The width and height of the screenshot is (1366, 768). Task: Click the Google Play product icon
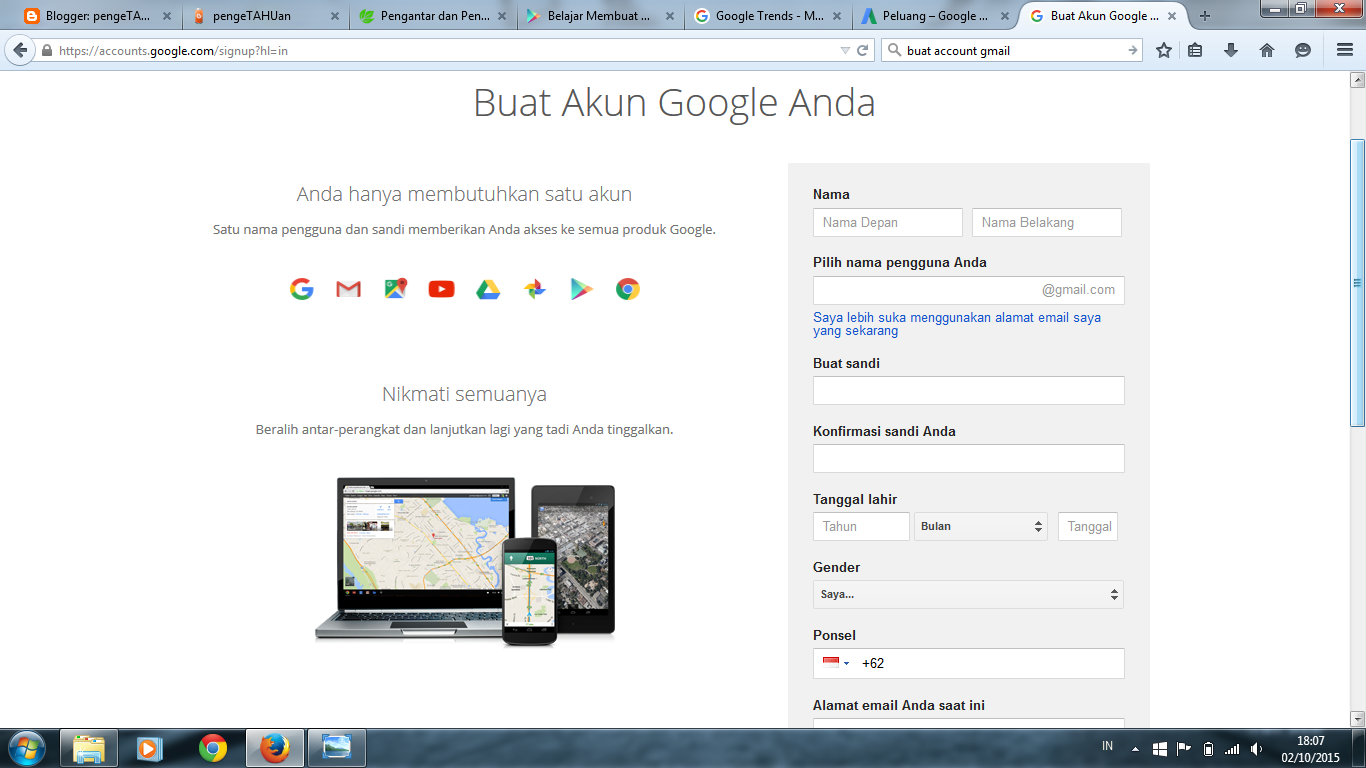pos(581,289)
